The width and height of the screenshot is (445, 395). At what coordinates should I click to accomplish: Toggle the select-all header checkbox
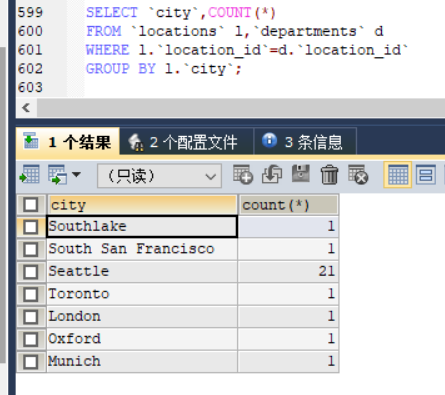click(x=31, y=205)
